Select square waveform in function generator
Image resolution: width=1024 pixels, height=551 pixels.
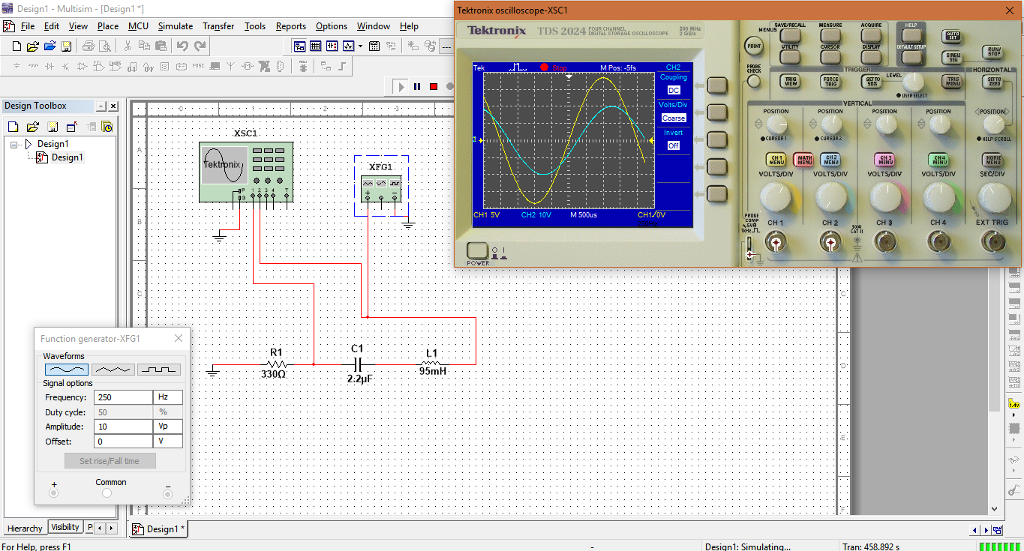coord(159,370)
